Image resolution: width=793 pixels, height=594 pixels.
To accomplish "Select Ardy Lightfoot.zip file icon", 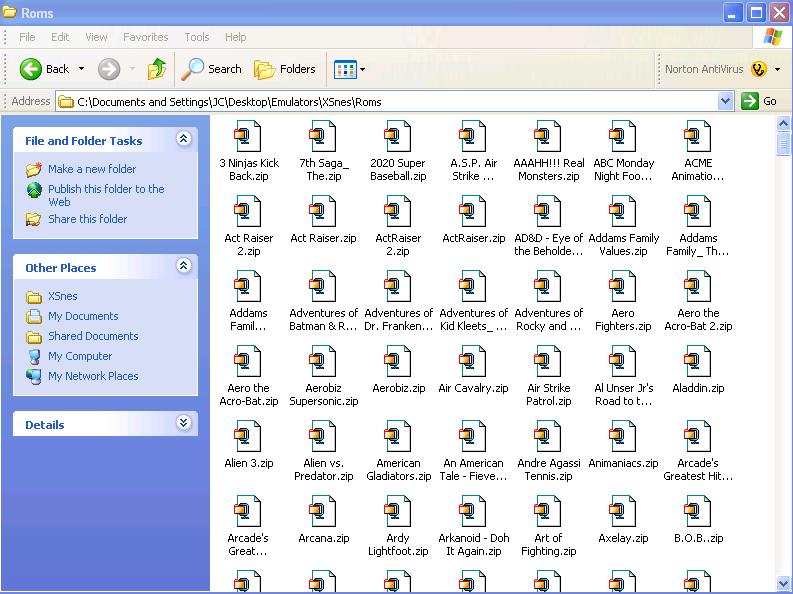I will pos(398,511).
